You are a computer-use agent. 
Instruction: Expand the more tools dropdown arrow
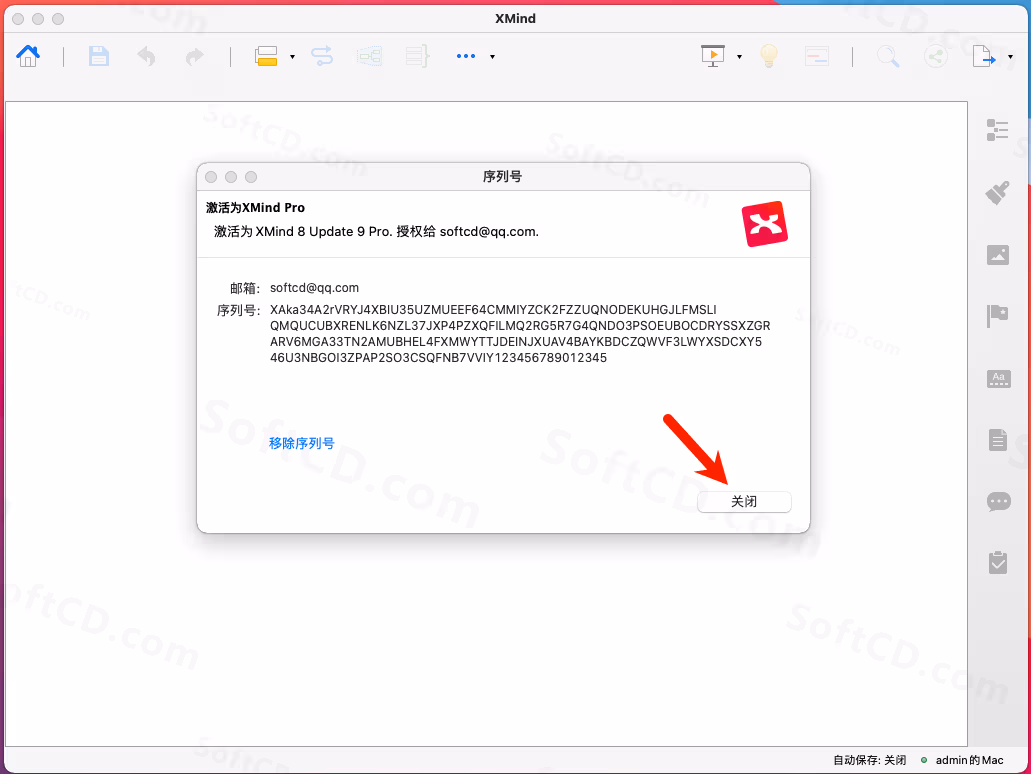(x=492, y=57)
